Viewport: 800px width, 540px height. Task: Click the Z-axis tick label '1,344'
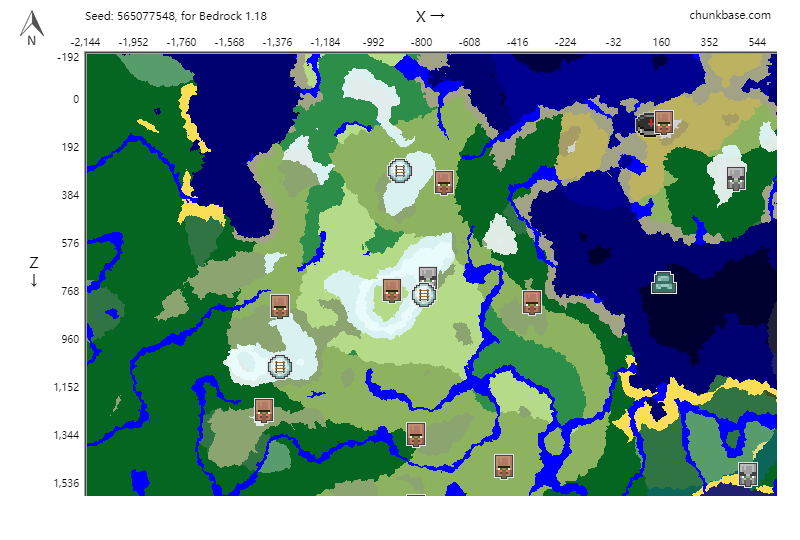click(x=66, y=435)
